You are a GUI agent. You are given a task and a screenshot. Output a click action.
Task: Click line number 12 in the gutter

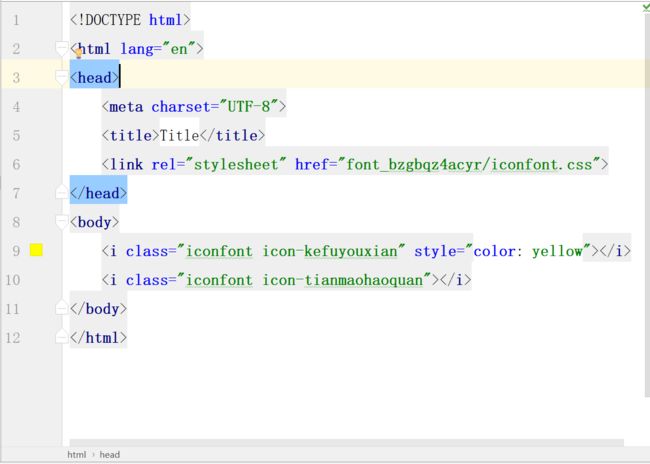(x=12, y=338)
